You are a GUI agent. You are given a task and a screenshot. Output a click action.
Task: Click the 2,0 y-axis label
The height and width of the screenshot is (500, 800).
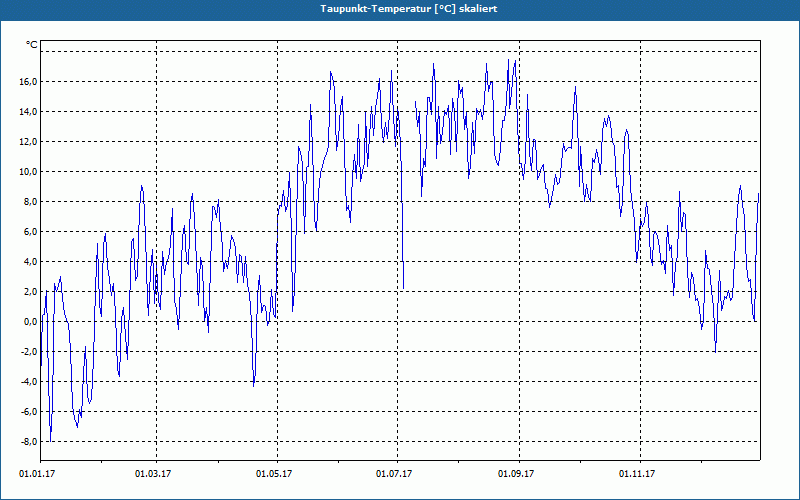[30, 292]
